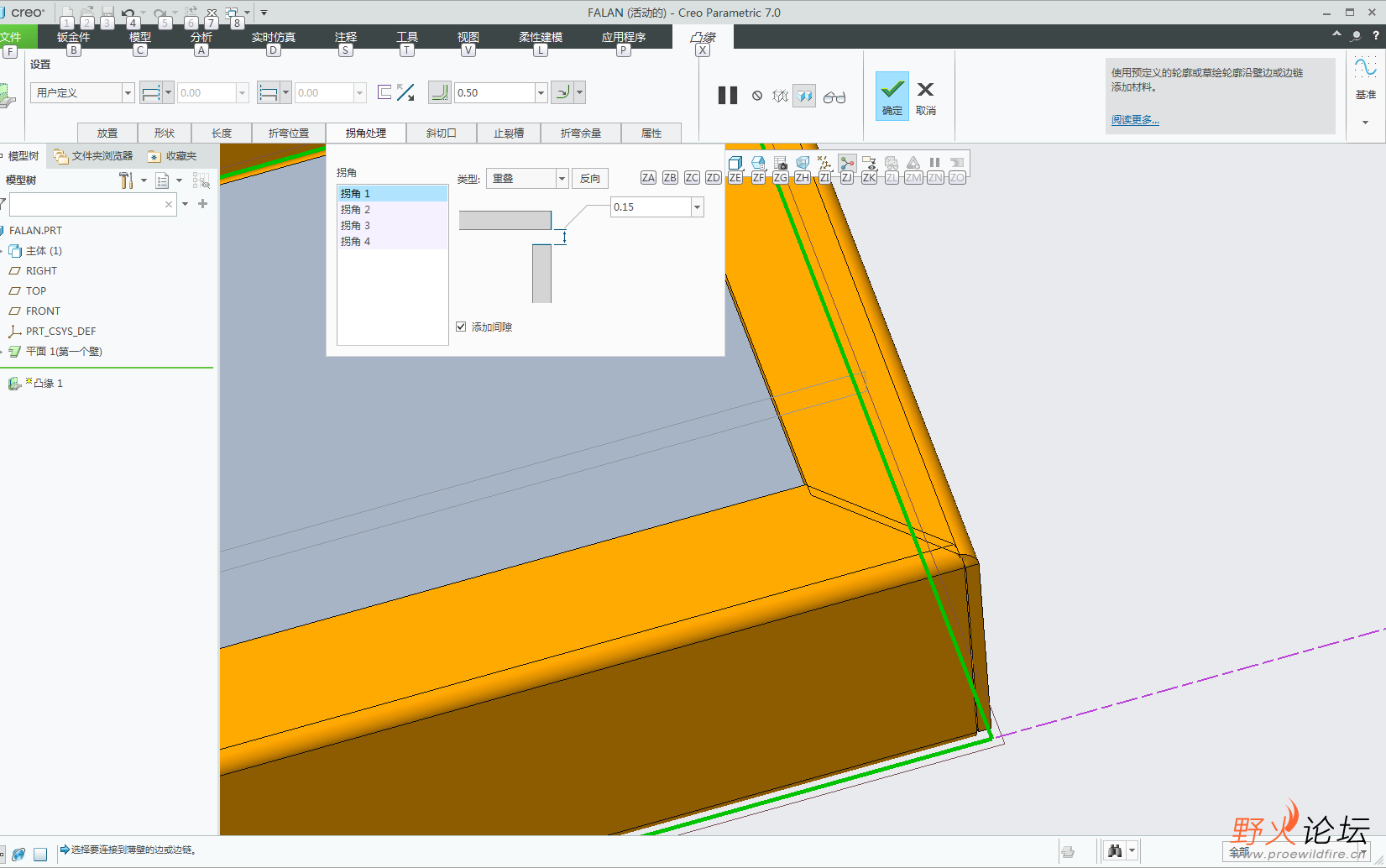This screenshot has height=868, width=1386.
Task: Choose the unattached preview icon
Action: click(781, 97)
